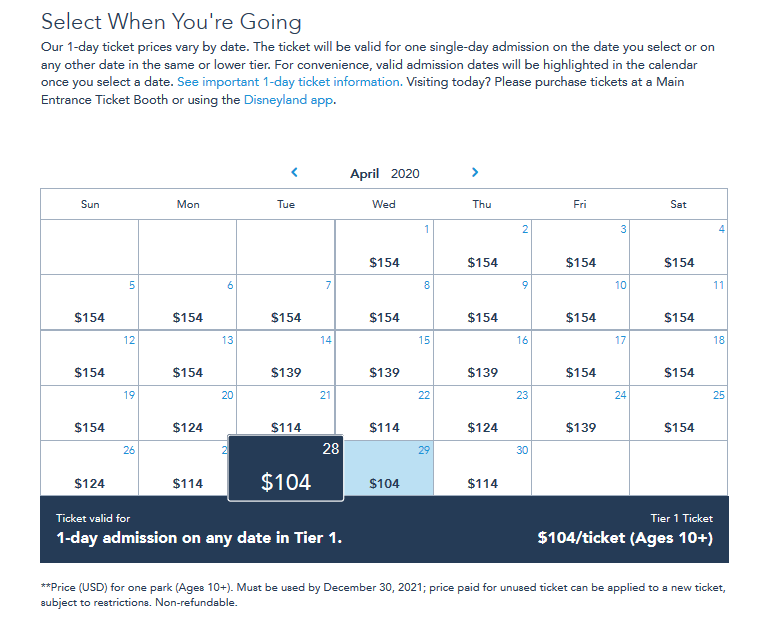Screen dimensions: 760x642
Task: Choose April 10 Friday date
Action: [x=581, y=302]
